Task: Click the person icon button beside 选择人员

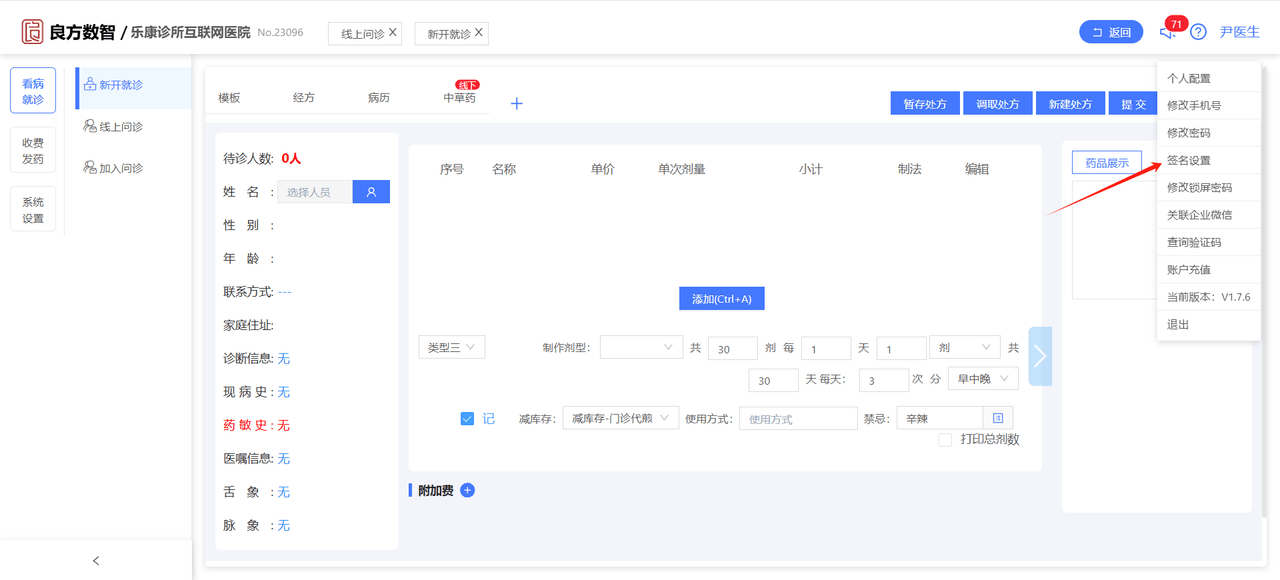Action: coord(371,192)
